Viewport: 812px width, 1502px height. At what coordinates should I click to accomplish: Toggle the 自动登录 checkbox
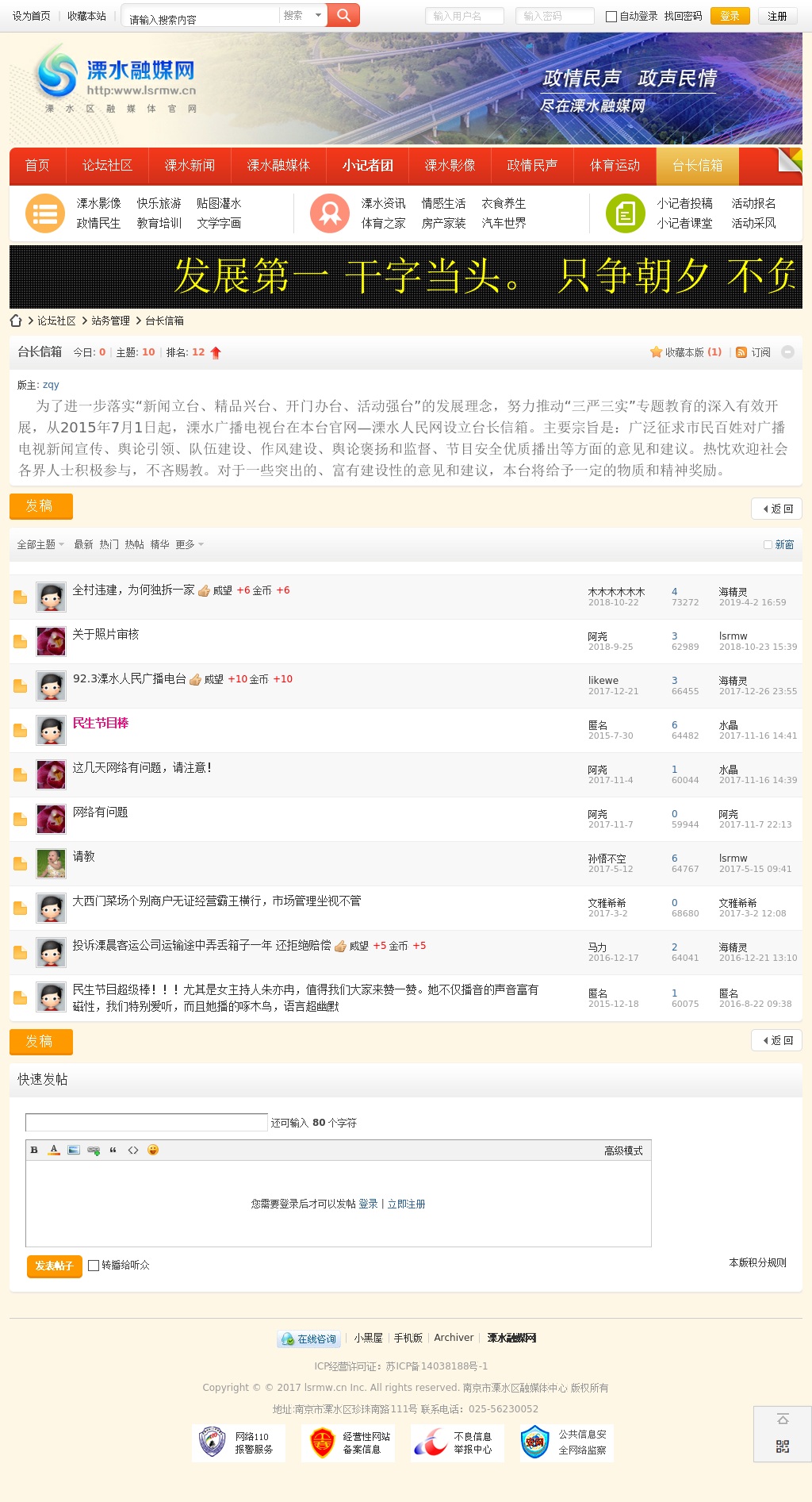coord(611,17)
